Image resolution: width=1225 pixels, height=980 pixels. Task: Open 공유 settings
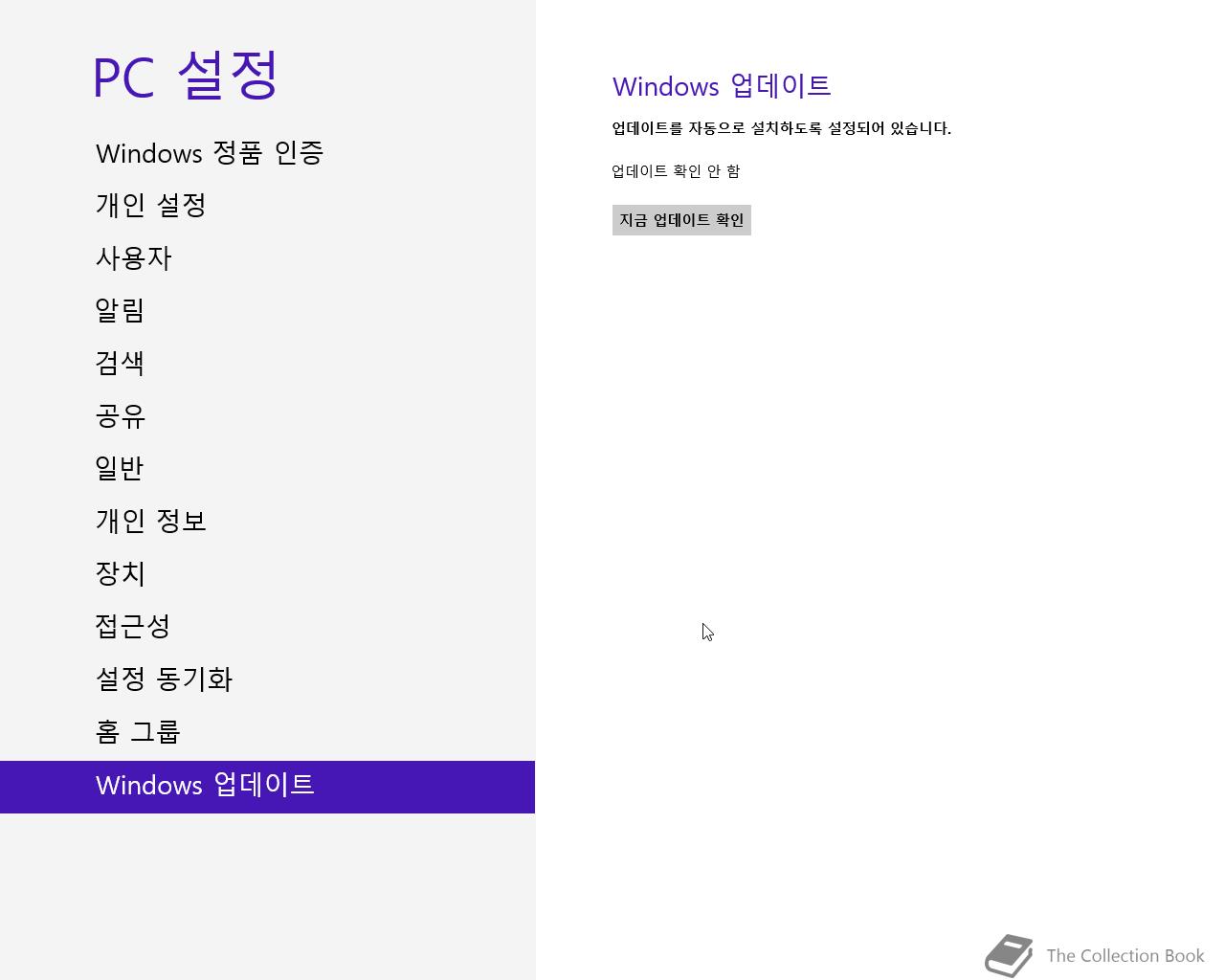tap(267, 416)
